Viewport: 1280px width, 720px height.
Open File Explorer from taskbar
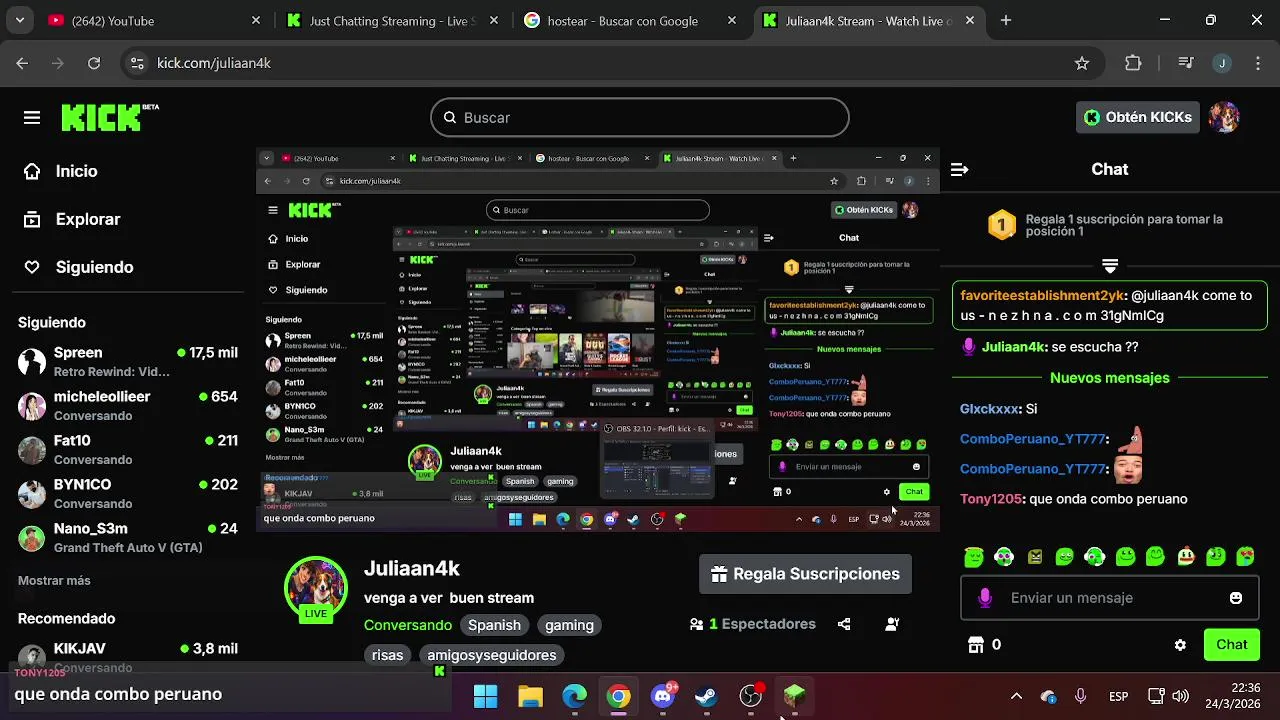[530, 696]
